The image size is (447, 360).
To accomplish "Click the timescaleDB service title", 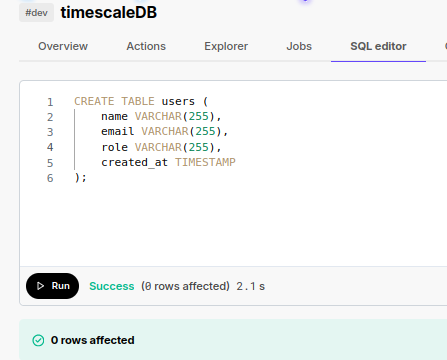I will pos(109,12).
